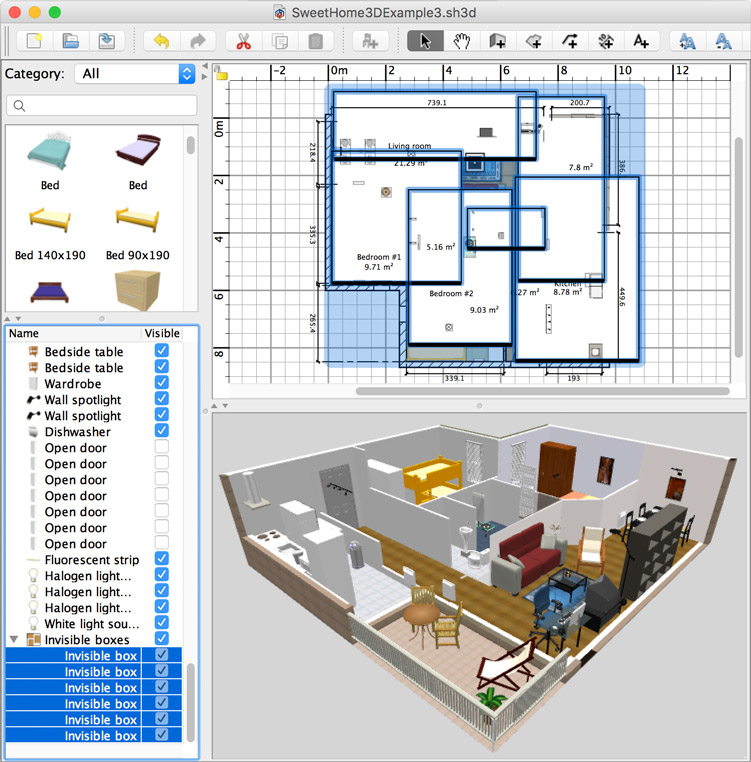Select the Create walls tool
Screen dimensions: 751x762
pyautogui.click(x=497, y=41)
